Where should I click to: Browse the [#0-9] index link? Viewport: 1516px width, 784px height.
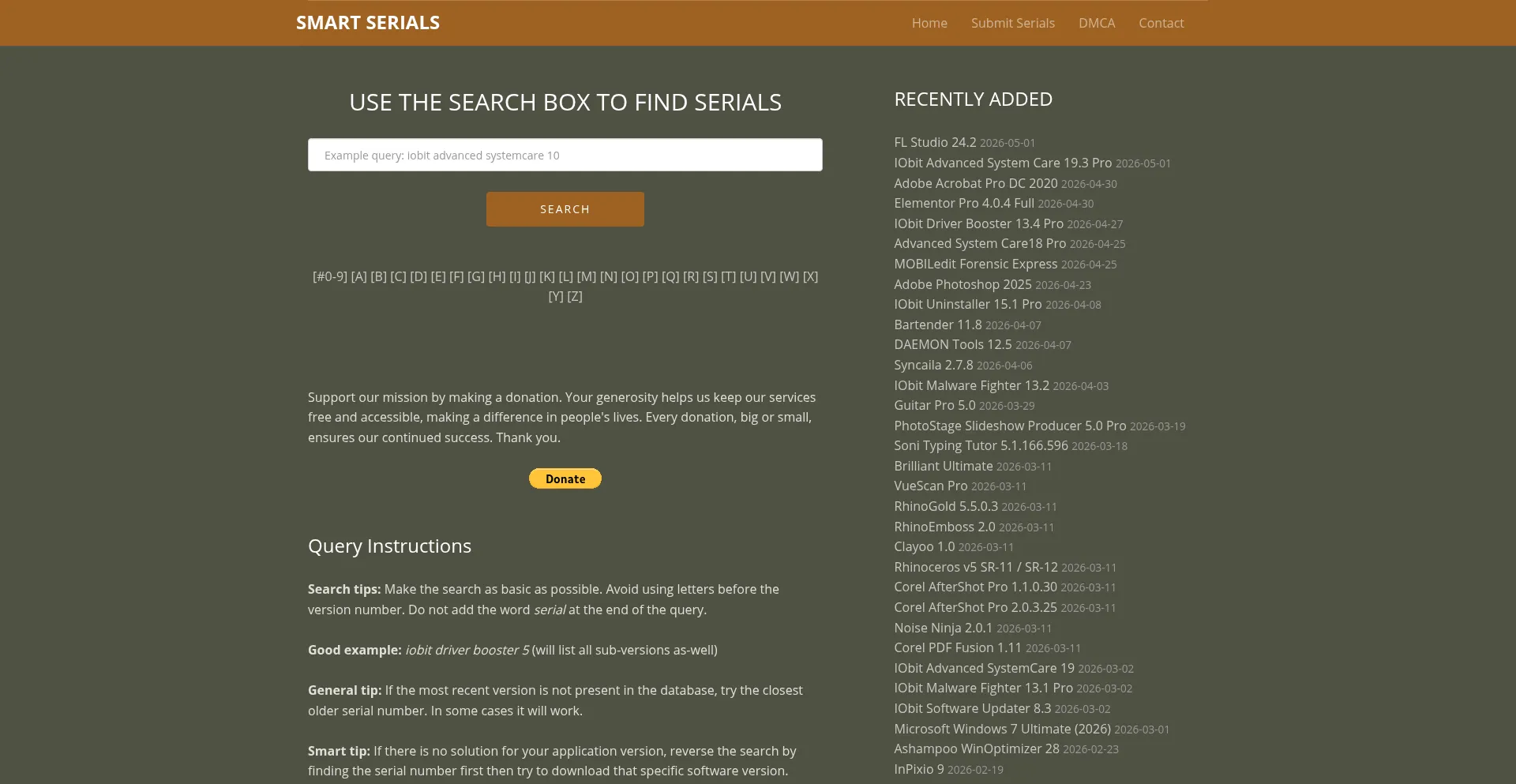point(330,276)
